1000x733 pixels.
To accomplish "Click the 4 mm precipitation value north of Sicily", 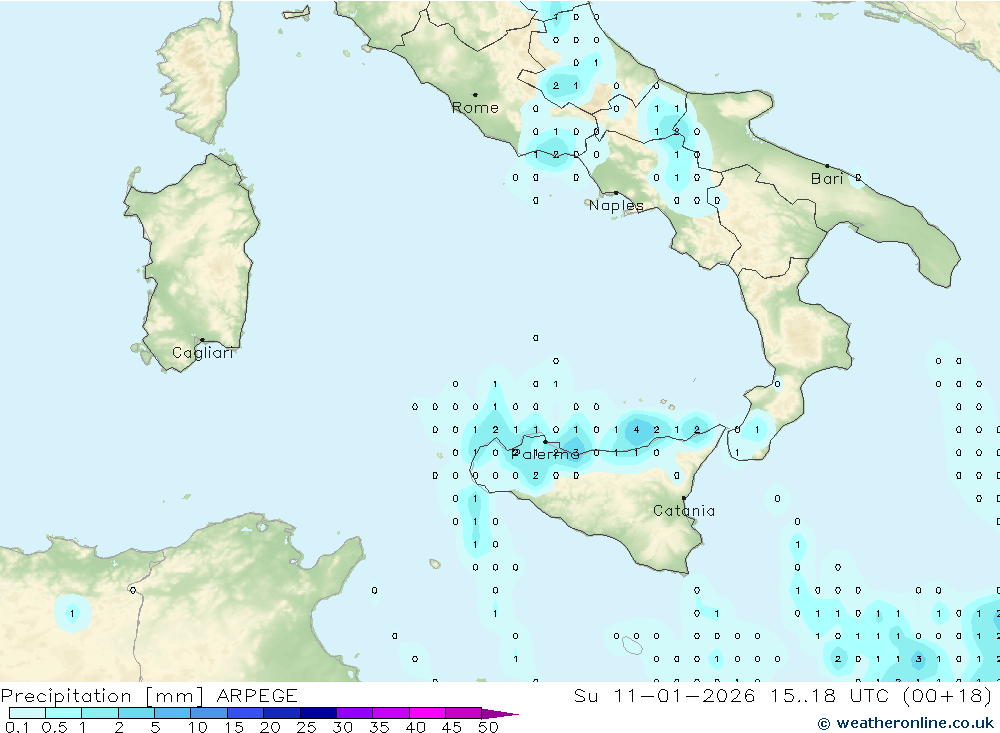I will 636,430.
